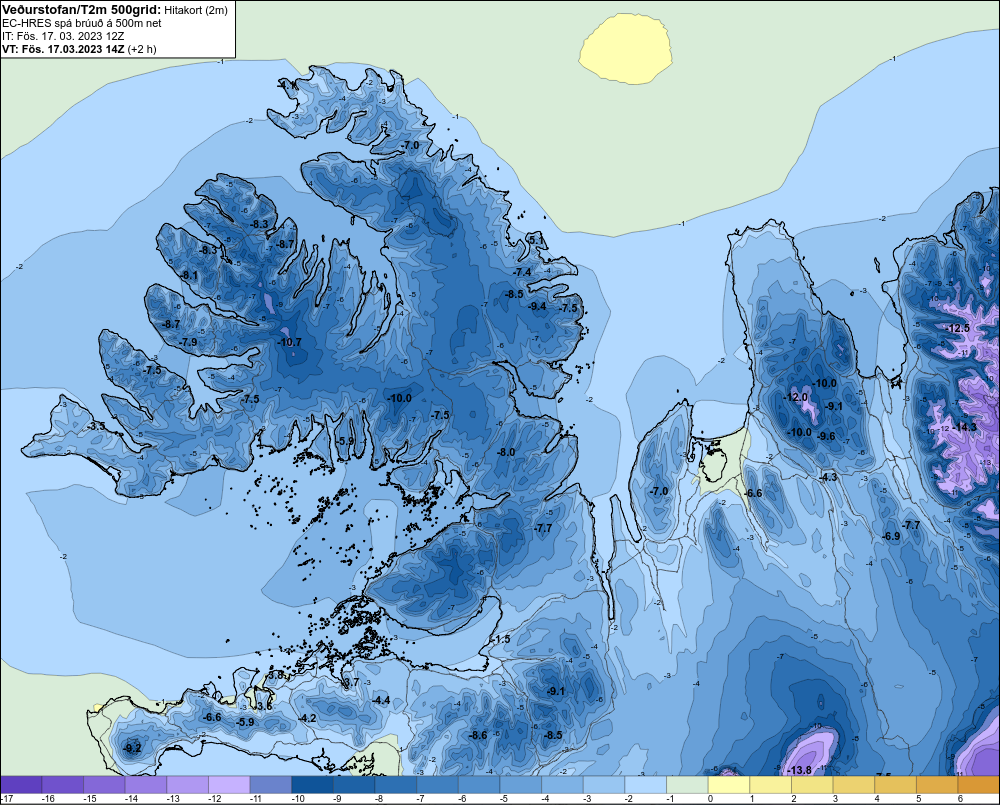Screen dimensions: 1000x805
Task: Click the legend swatch between -11 and -10
Action: coord(271,785)
